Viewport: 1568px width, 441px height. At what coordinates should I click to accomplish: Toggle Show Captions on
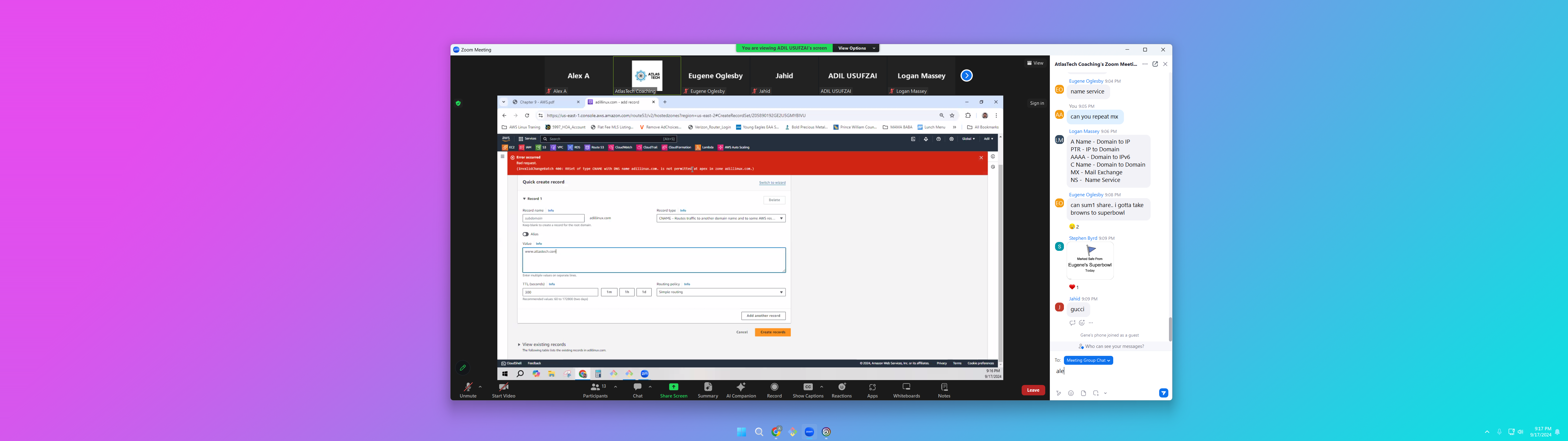click(x=807, y=390)
